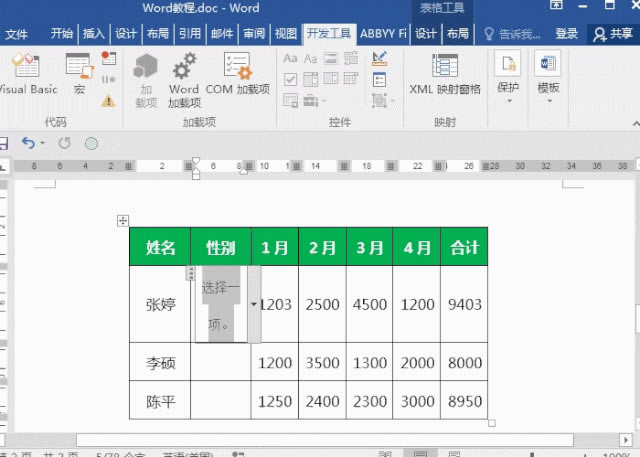Open control Properties in 控件 group

[x=379, y=80]
